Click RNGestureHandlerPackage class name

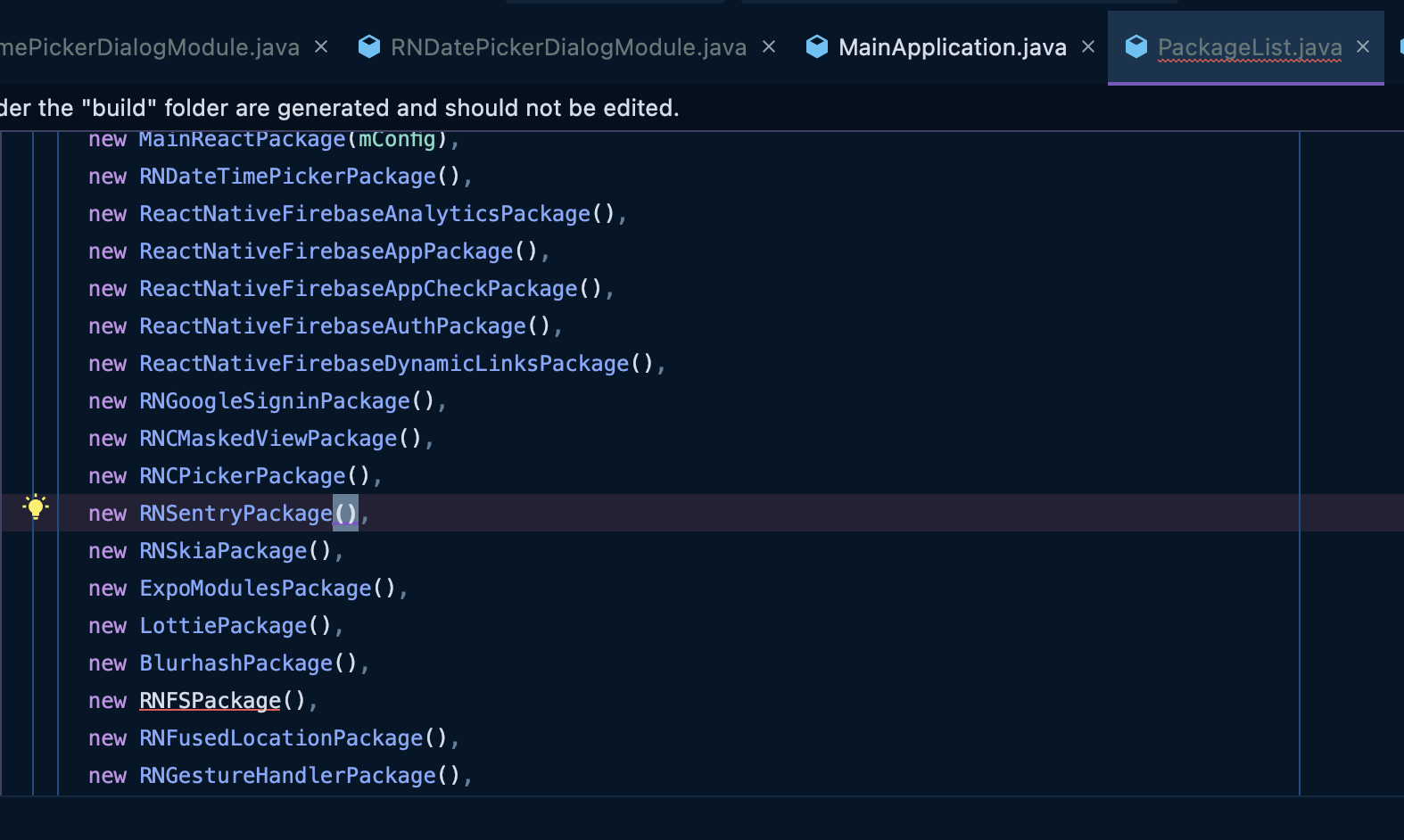(x=288, y=776)
